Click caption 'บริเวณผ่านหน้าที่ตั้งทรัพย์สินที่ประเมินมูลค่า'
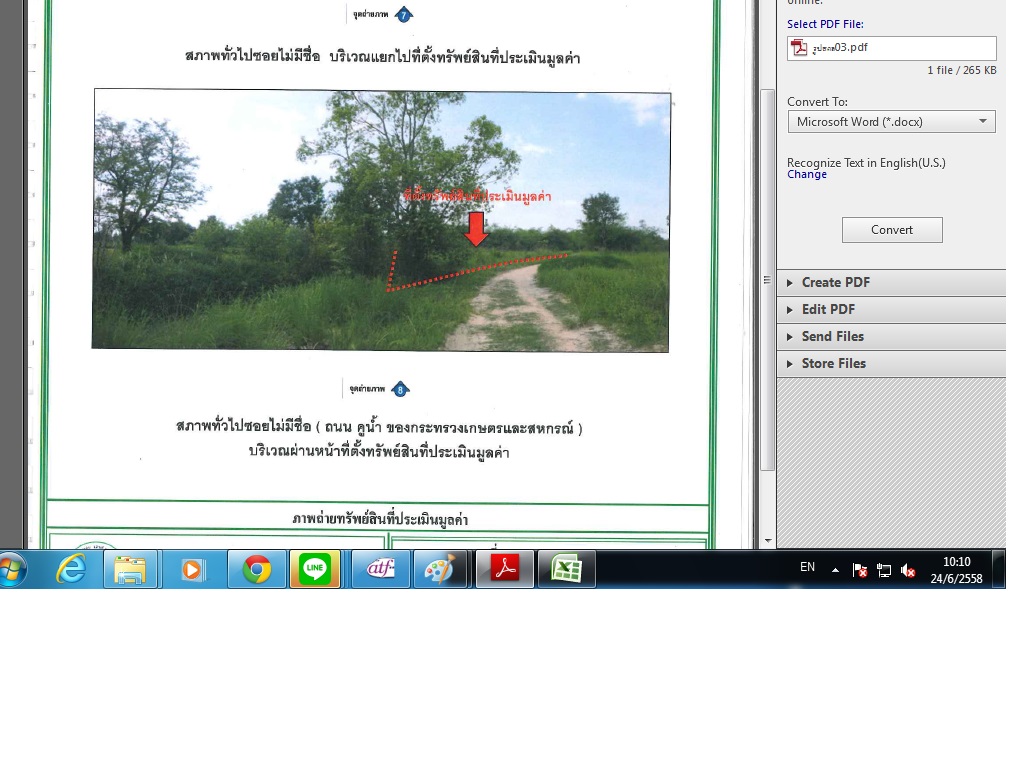This screenshot has height=768, width=1024. coord(379,452)
